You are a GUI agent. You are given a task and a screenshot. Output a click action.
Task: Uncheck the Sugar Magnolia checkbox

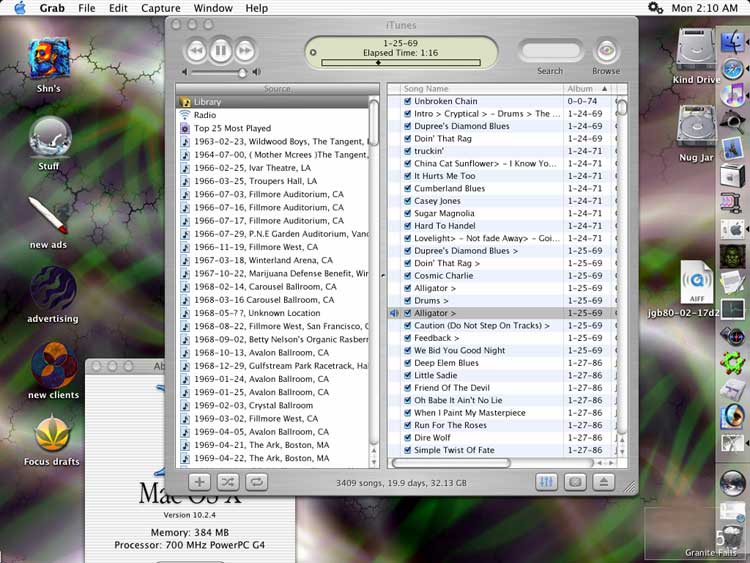tap(408, 213)
